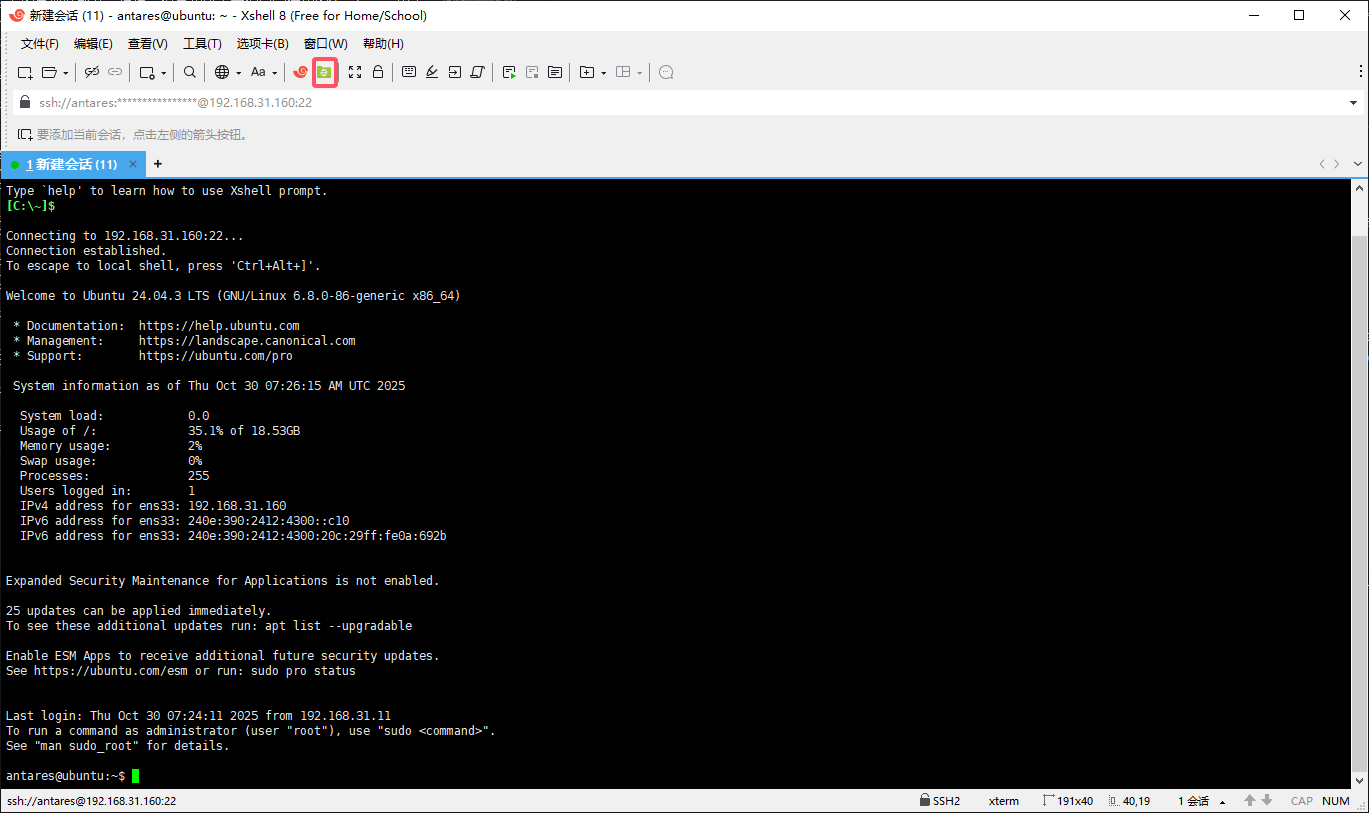Viewport: 1369px width, 813px height.
Task: Open a new session with the new session icon
Action: (23, 72)
